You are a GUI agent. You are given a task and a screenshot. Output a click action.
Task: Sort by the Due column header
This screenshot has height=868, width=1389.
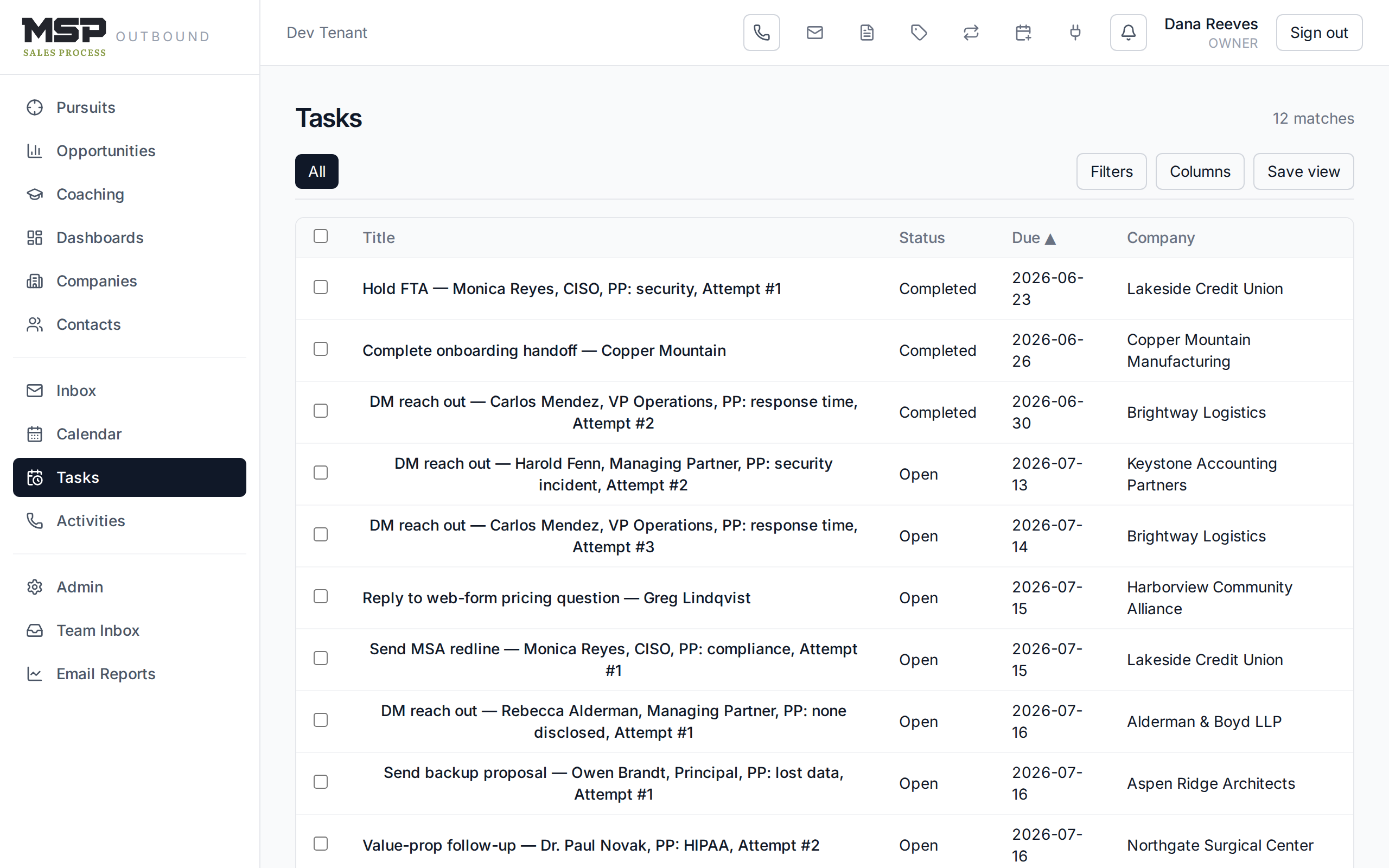click(x=1033, y=238)
